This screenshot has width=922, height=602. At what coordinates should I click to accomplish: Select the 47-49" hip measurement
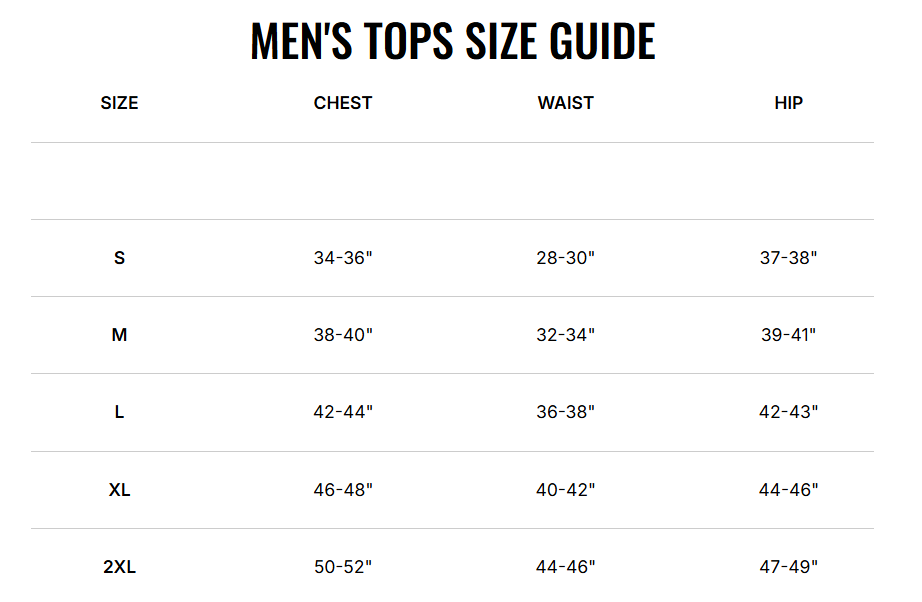click(x=788, y=567)
